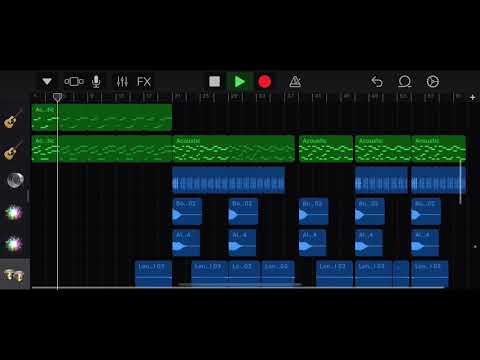Select the horizontal scroll indicator at timeline bottom
The width and height of the screenshot is (480, 360).
click(x=240, y=285)
